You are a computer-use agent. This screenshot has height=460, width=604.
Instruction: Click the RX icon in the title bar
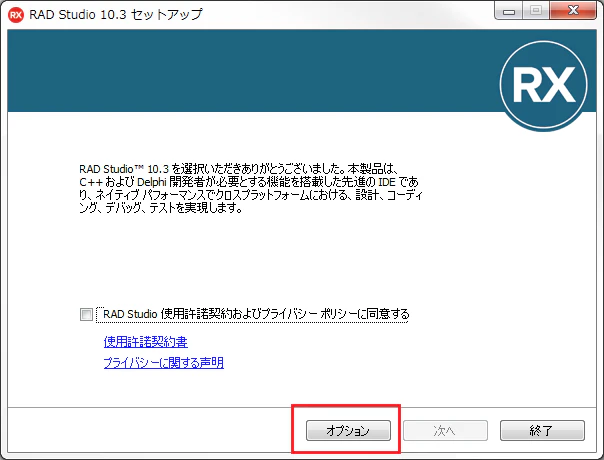[16, 15]
